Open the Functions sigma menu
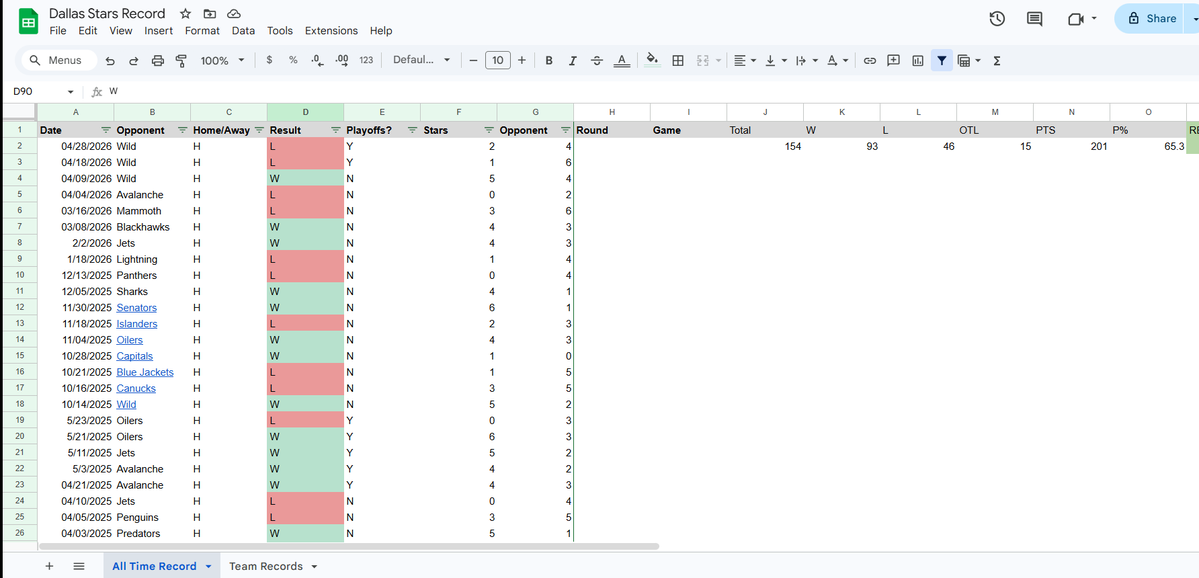The height and width of the screenshot is (578, 1199). 997,60
